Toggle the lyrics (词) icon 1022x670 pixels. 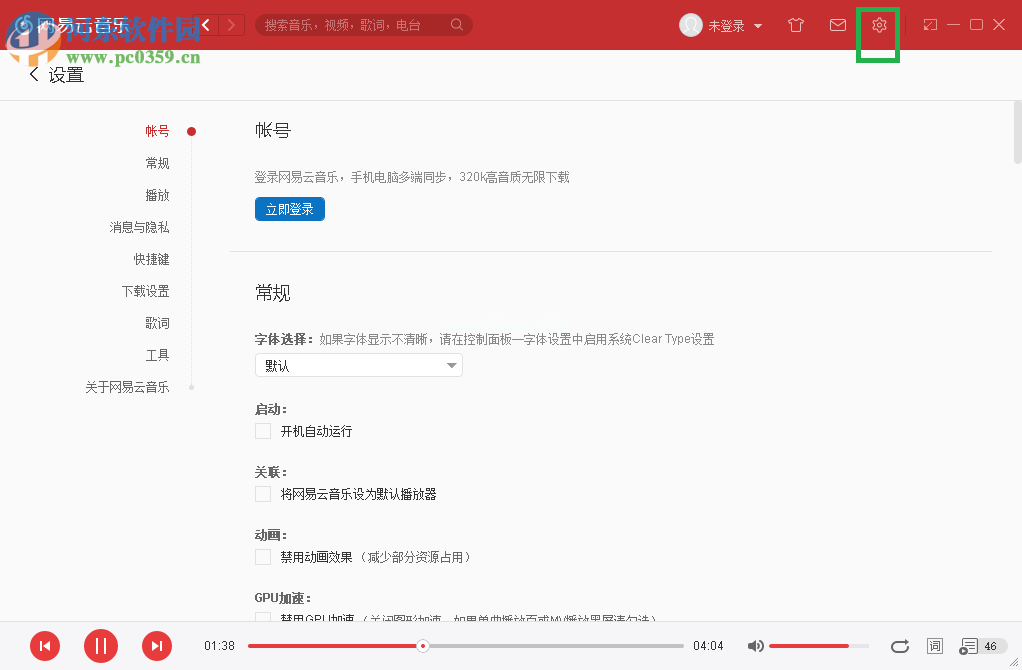(x=934, y=646)
